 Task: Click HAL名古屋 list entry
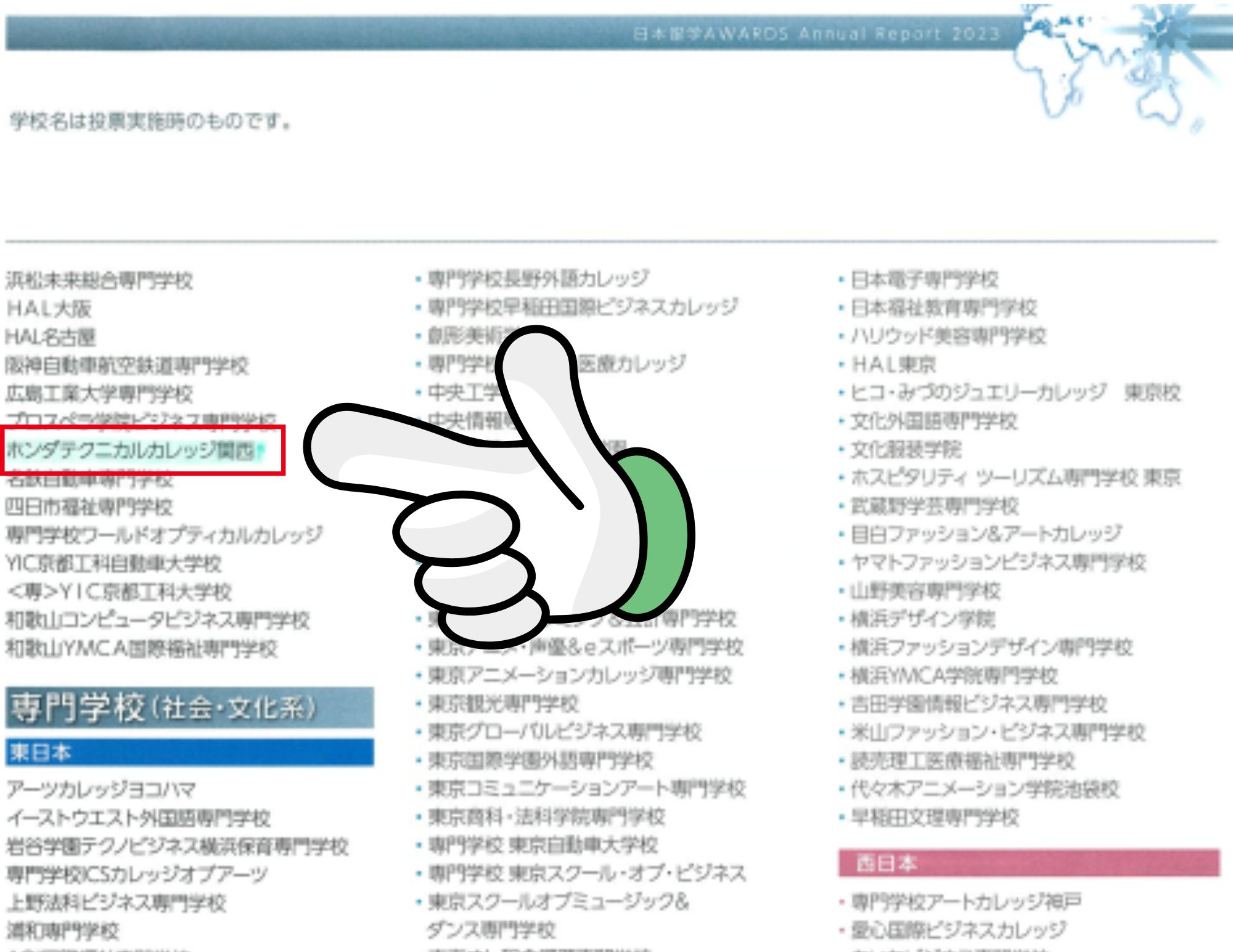(x=51, y=336)
